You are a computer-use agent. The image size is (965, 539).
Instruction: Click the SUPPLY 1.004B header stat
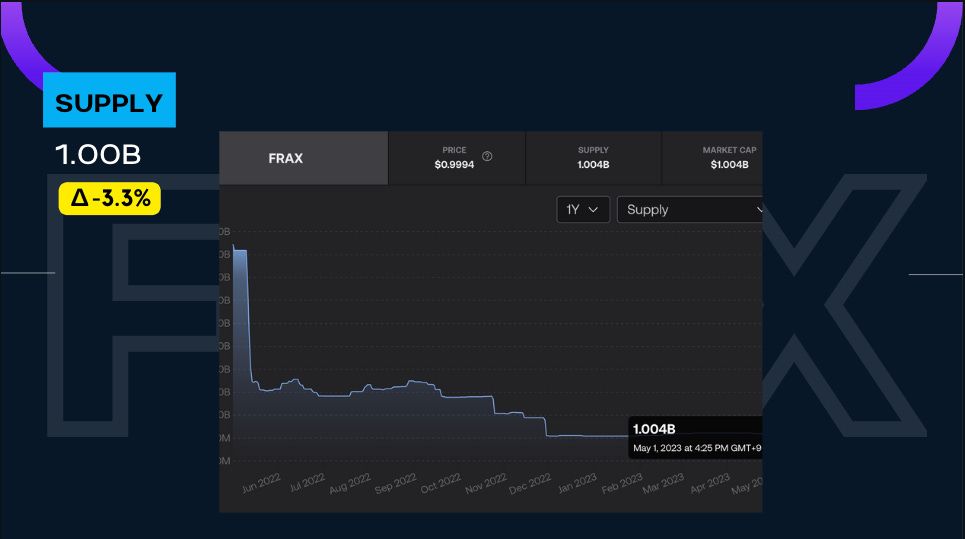pyautogui.click(x=593, y=158)
